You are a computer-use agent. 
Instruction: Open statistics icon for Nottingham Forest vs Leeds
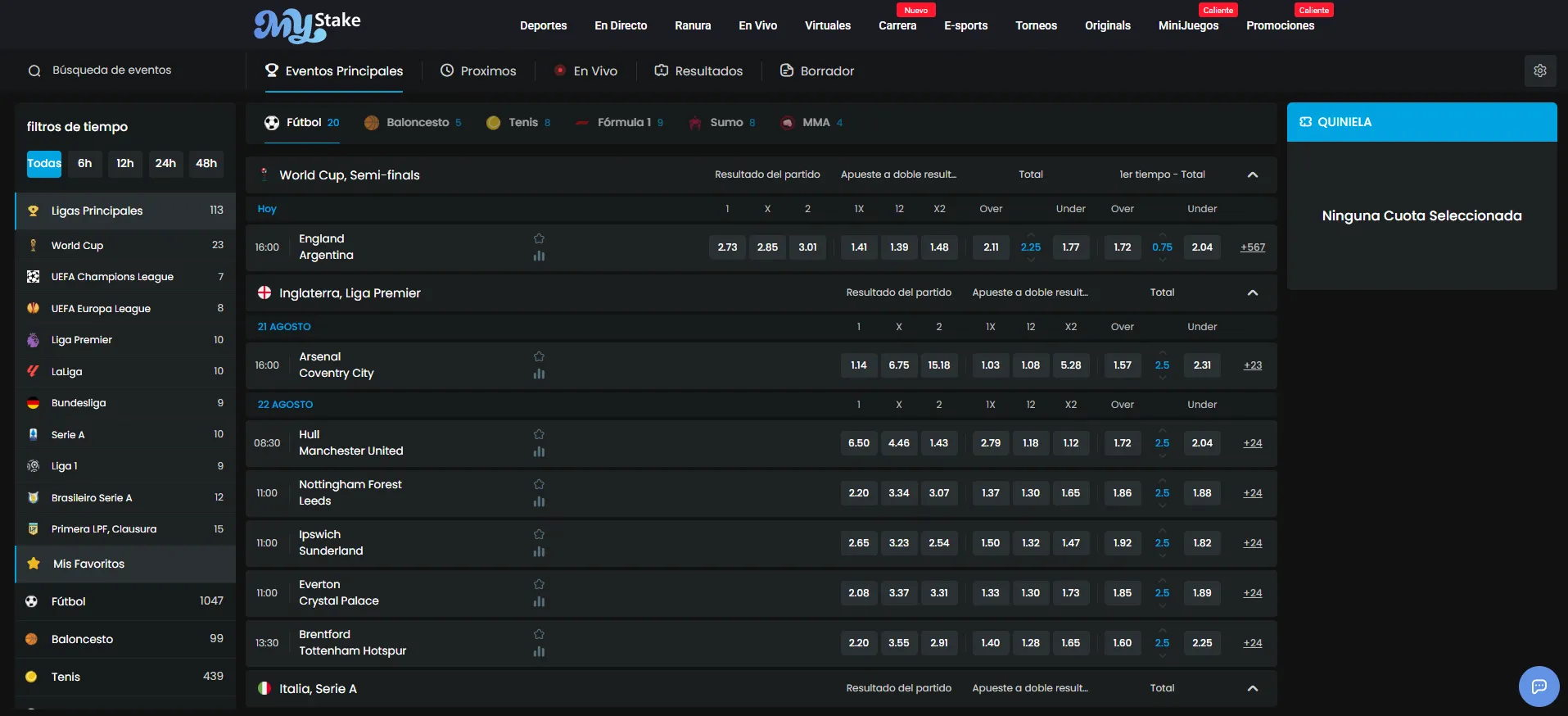coord(539,501)
